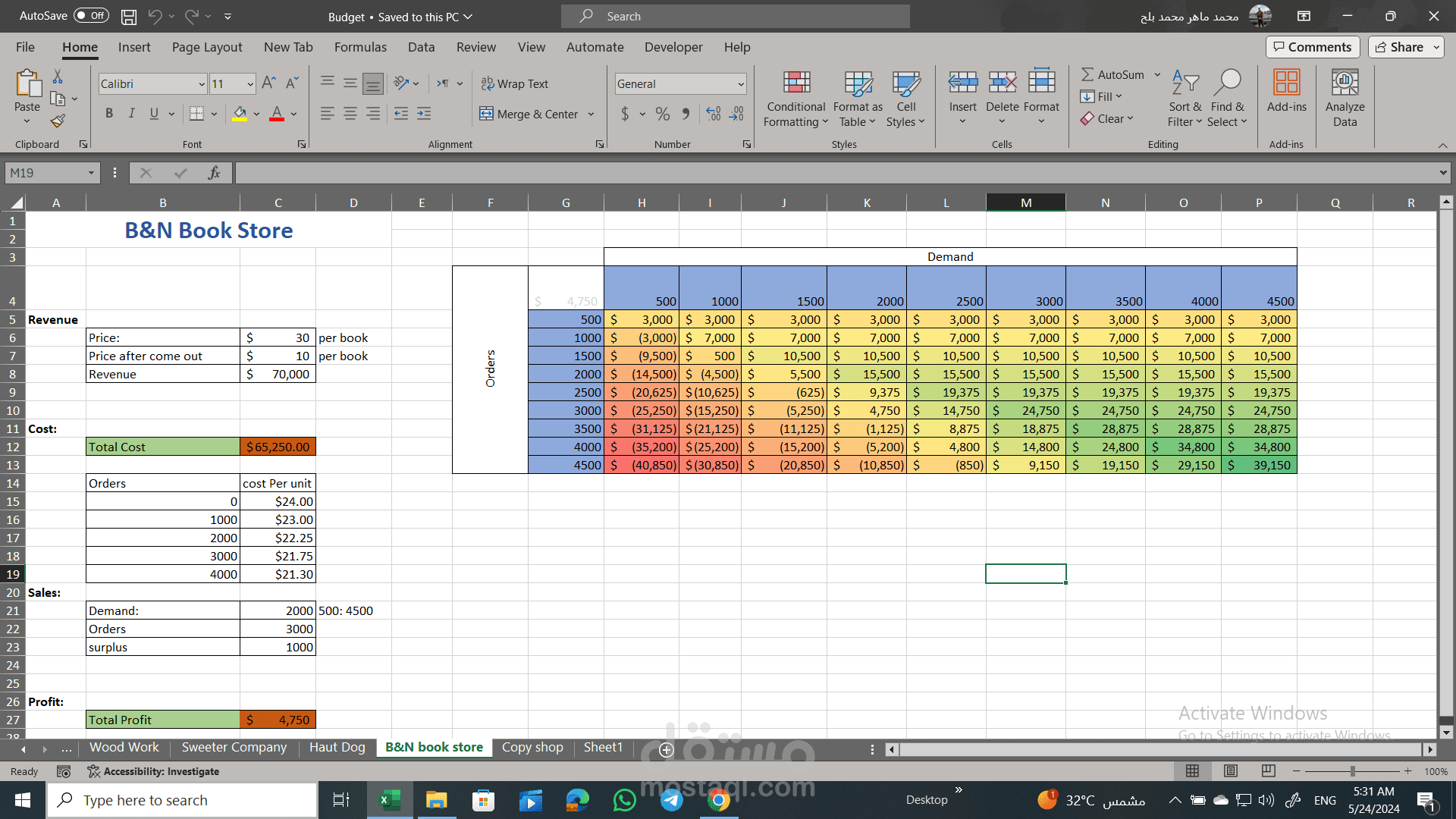The width and height of the screenshot is (1456, 819).
Task: Switch to the Copy shop sheet
Action: click(532, 747)
